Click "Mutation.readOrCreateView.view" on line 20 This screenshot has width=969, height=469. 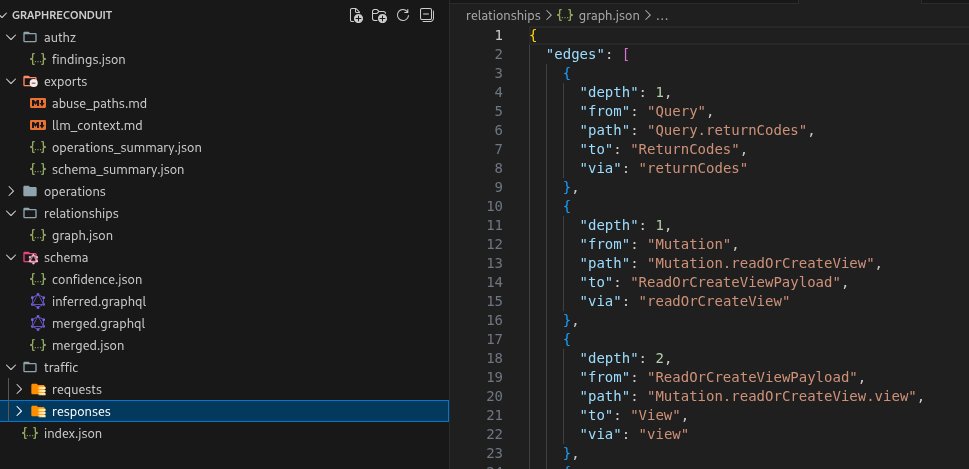(782, 396)
